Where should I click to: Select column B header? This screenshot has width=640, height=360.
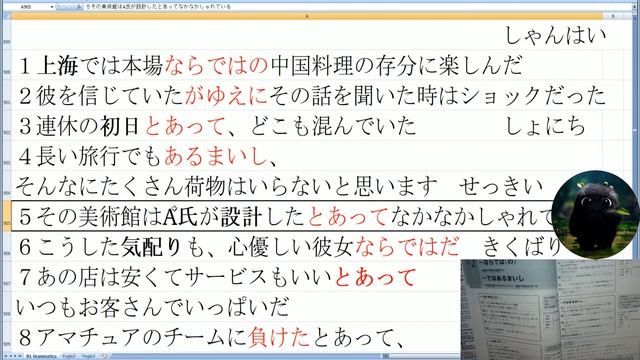click(613, 16)
